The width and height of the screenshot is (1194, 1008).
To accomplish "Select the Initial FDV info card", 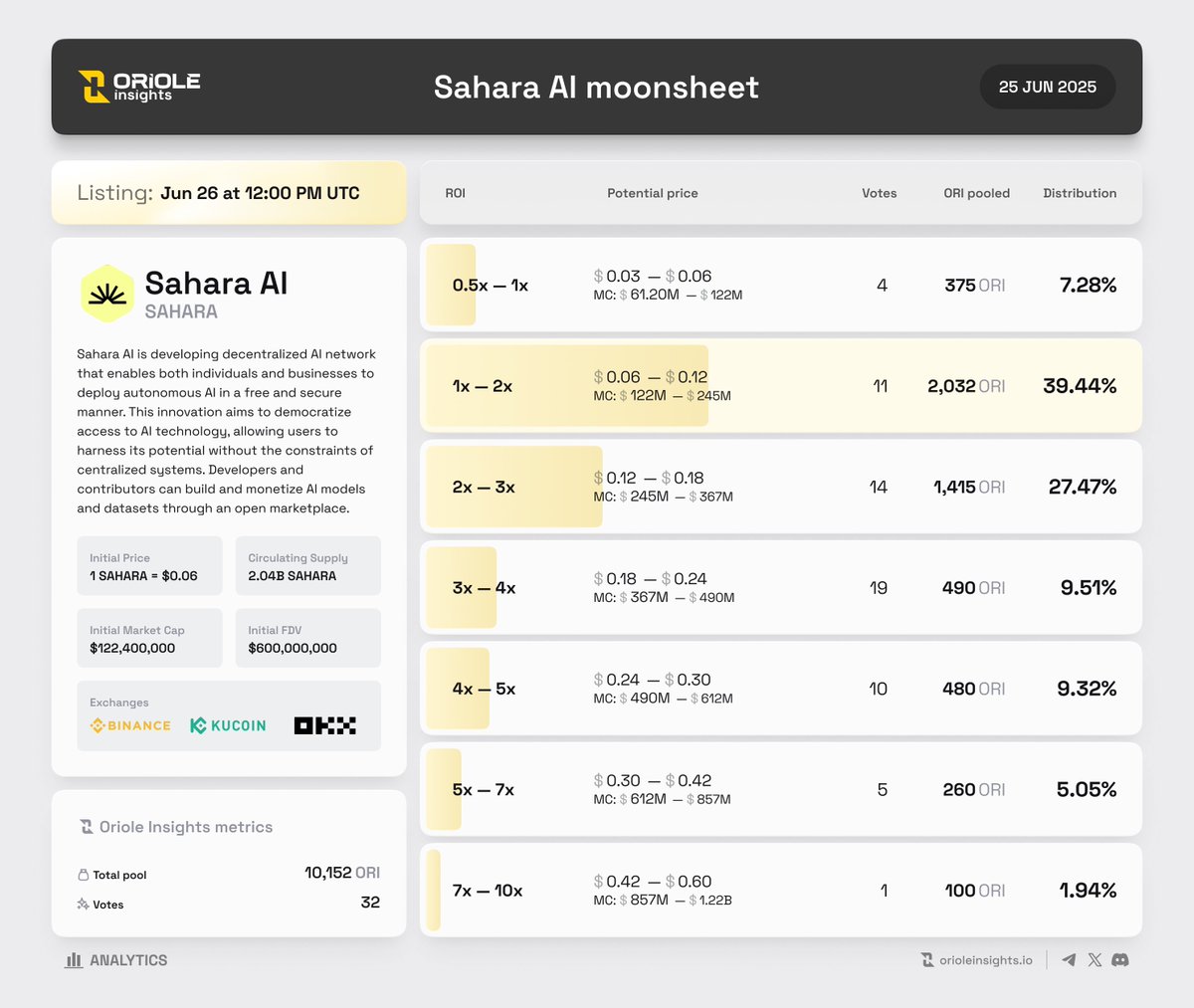I will pyautogui.click(x=308, y=638).
